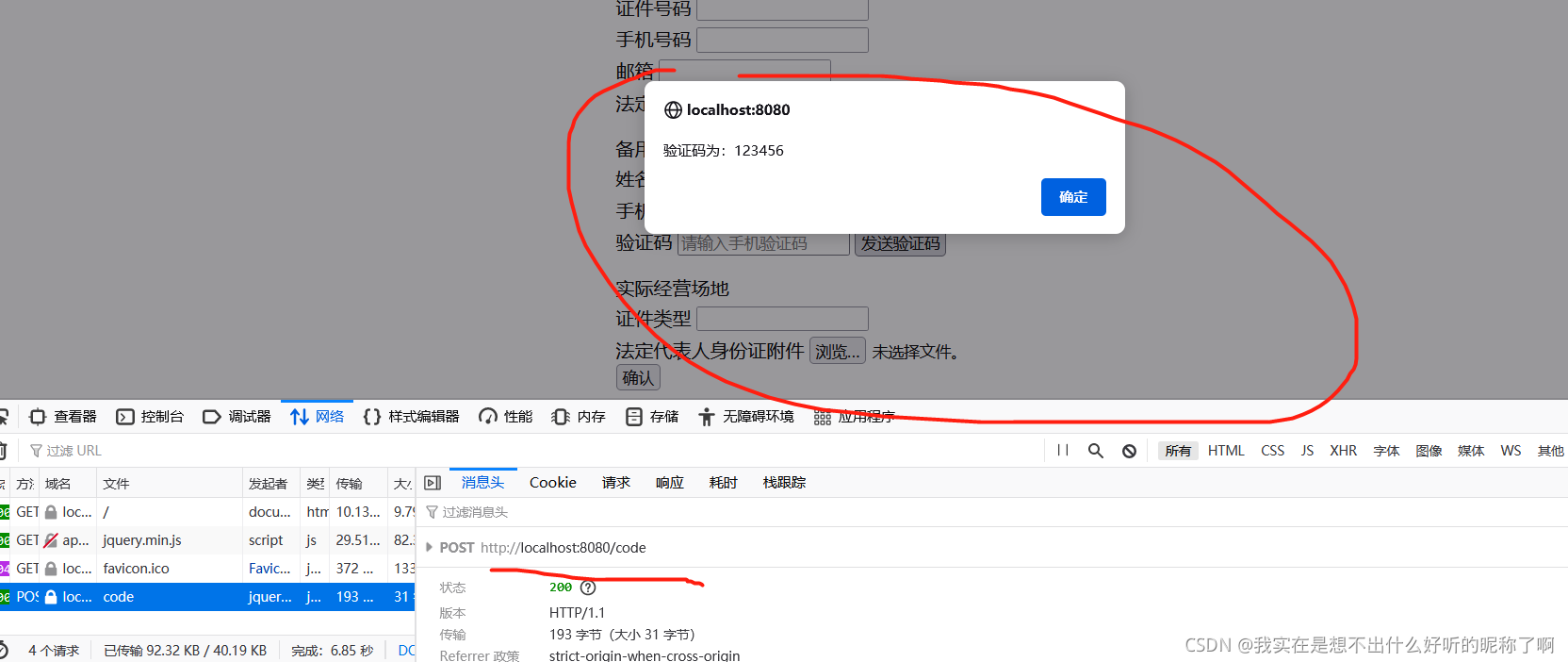The height and width of the screenshot is (662, 1568).
Task: Click the 过滤消息头 filter headers field
Action: (x=994, y=512)
